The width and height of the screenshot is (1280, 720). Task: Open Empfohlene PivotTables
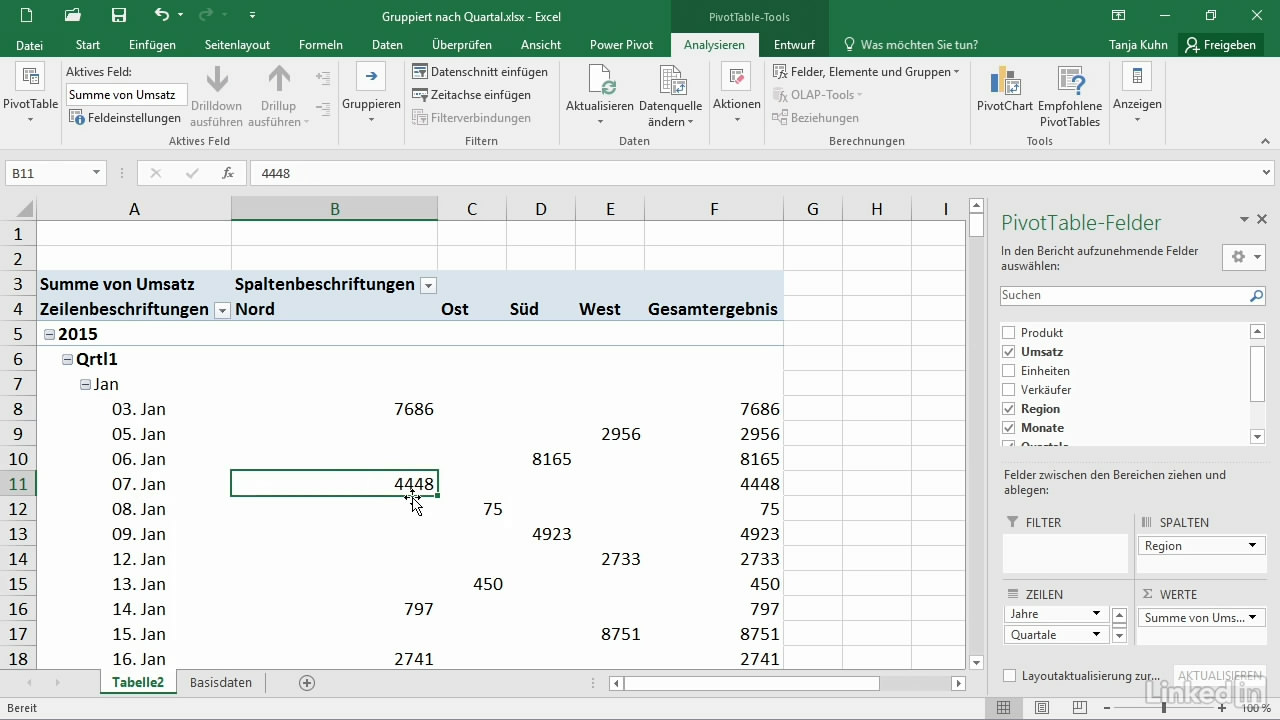pyautogui.click(x=1070, y=95)
